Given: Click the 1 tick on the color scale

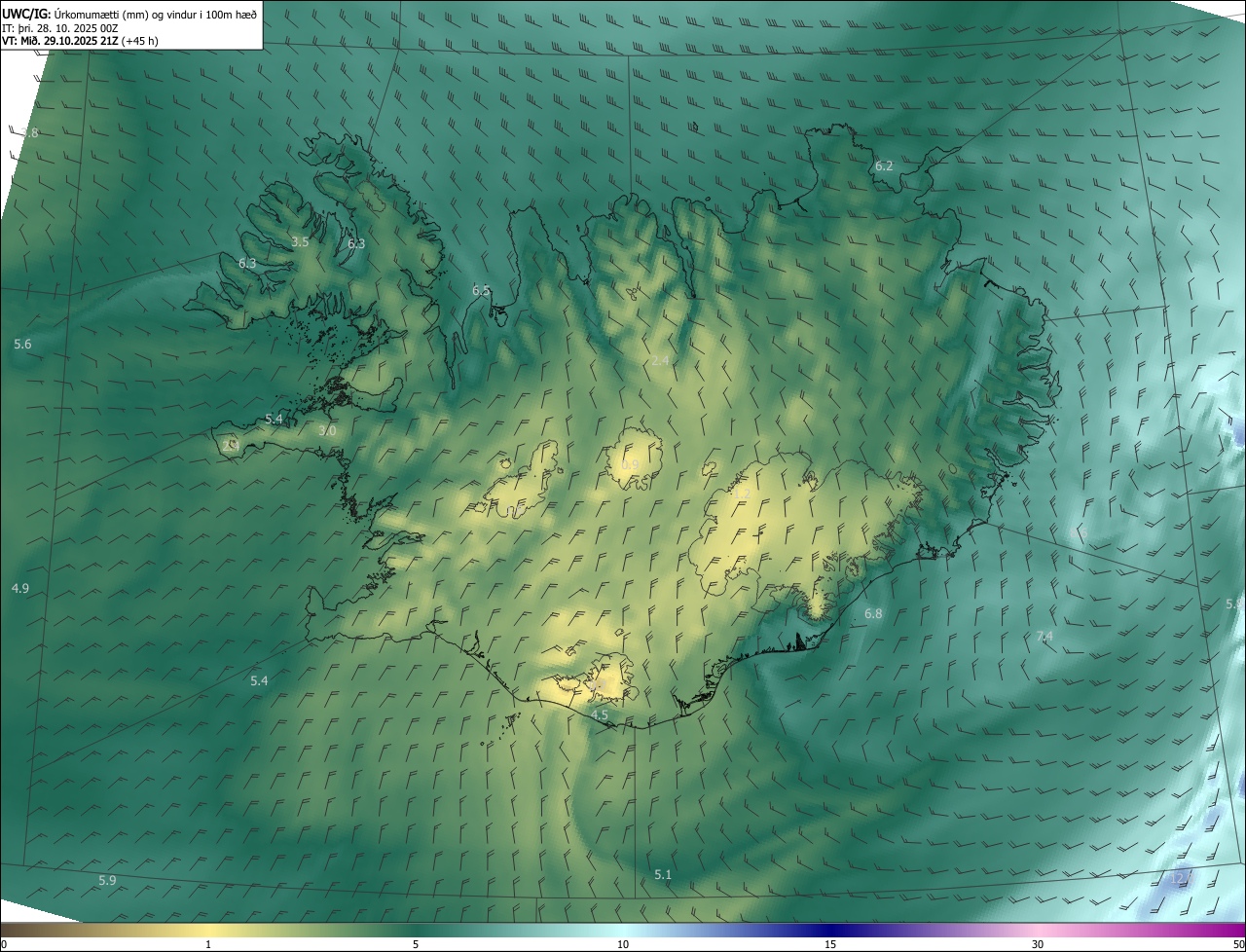Looking at the screenshot, I should [x=208, y=944].
